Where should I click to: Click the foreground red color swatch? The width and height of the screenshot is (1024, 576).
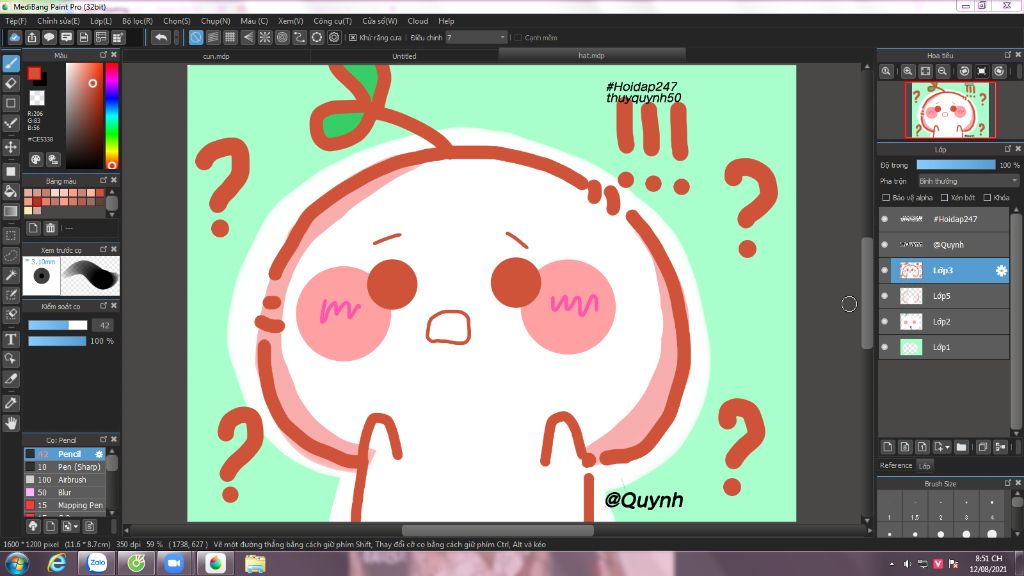coord(34,73)
